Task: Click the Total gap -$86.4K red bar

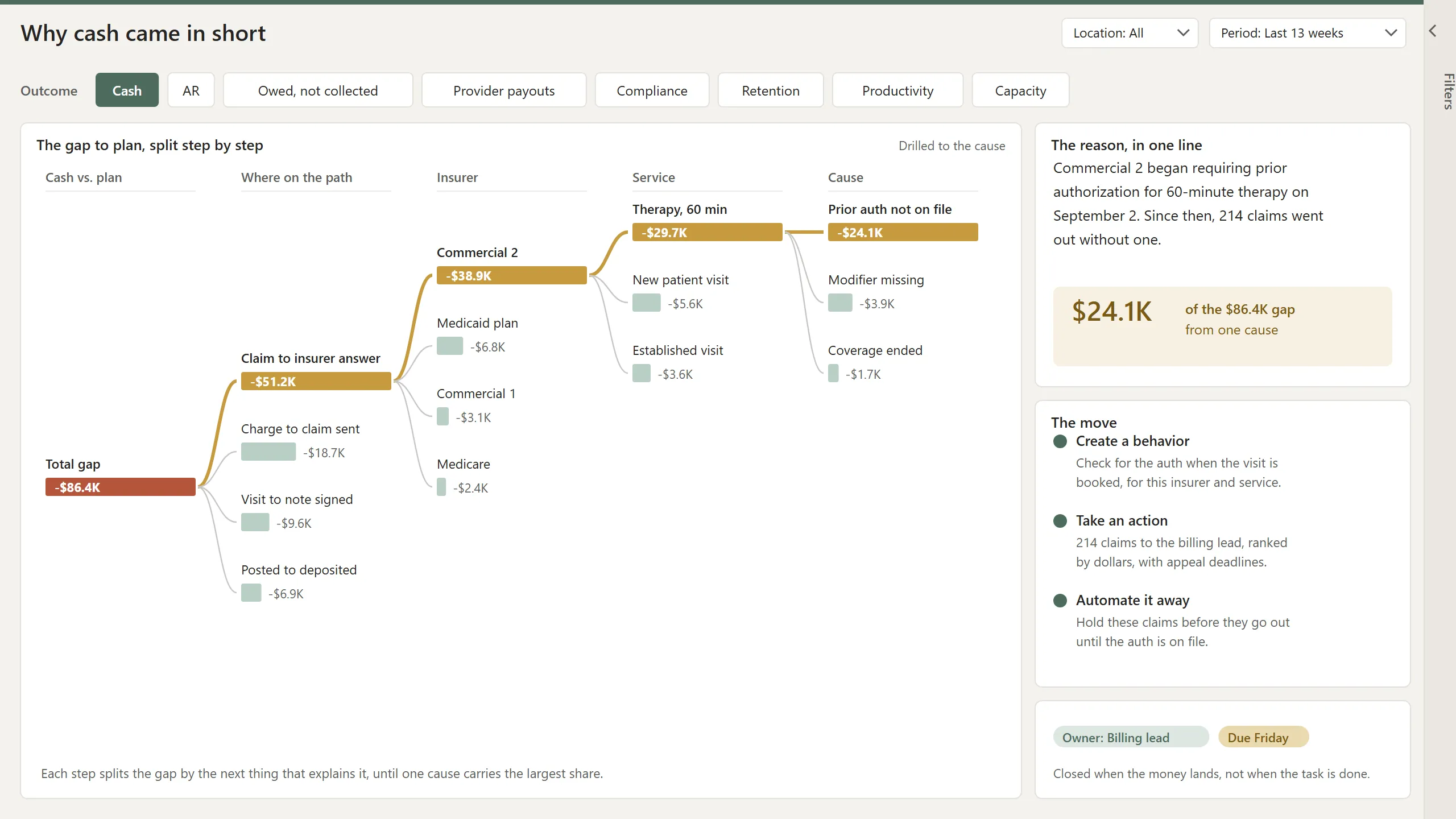Action: click(x=121, y=487)
